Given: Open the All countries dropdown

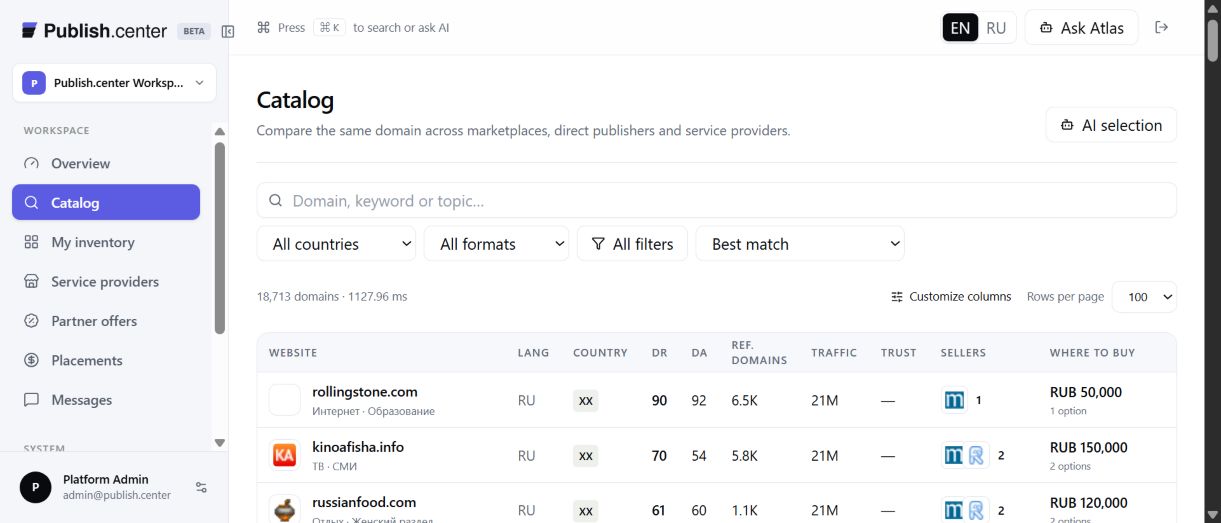Looking at the screenshot, I should (x=337, y=244).
